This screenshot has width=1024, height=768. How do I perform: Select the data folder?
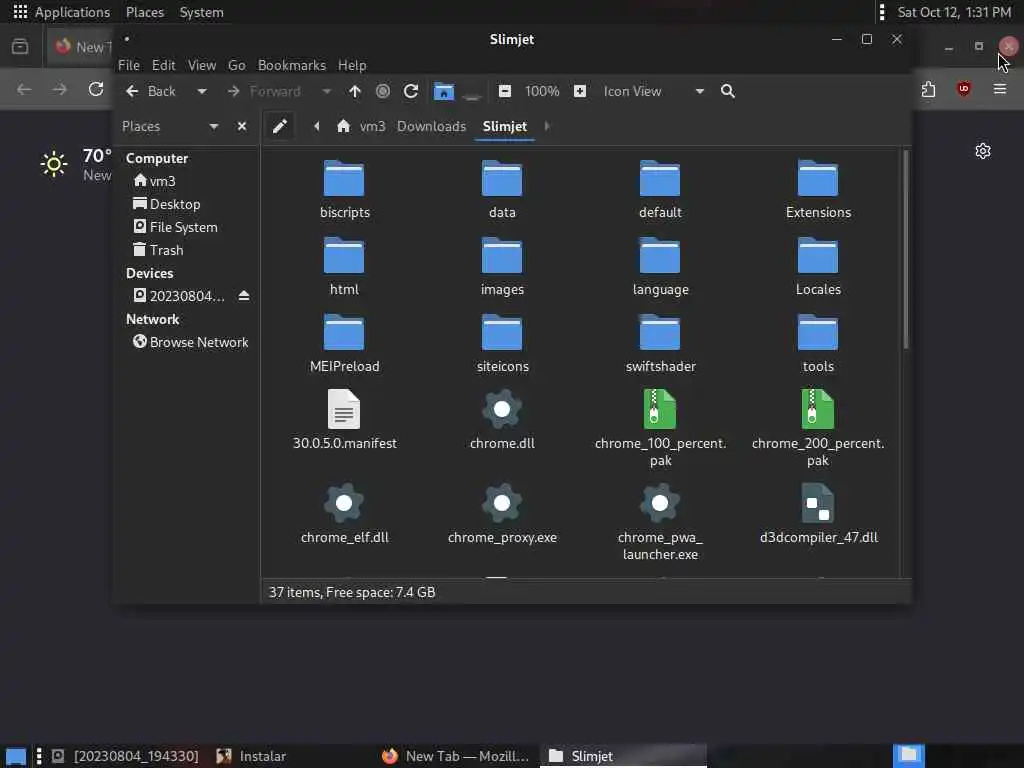tap(502, 189)
